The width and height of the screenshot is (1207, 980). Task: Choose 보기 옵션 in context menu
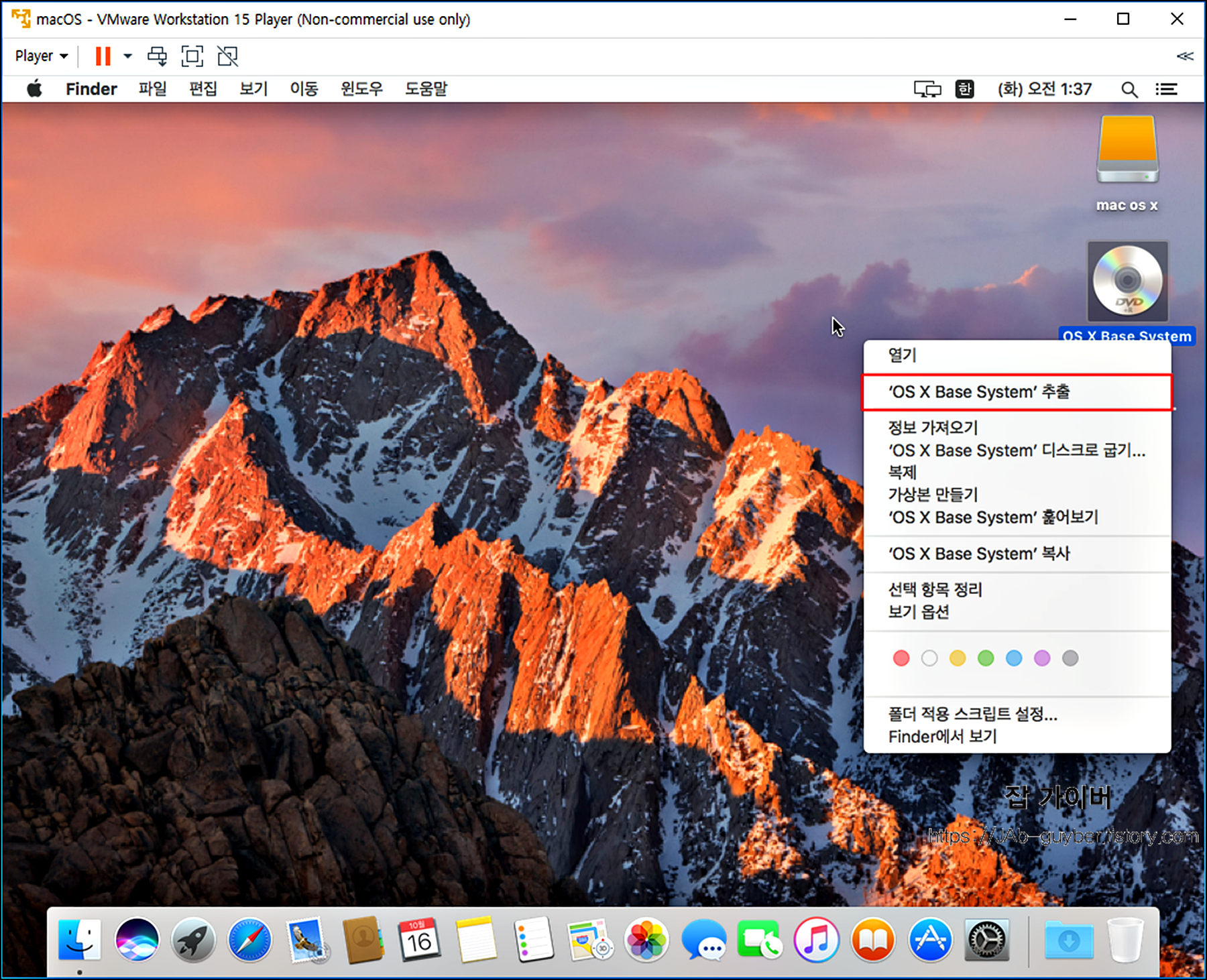1017,612
